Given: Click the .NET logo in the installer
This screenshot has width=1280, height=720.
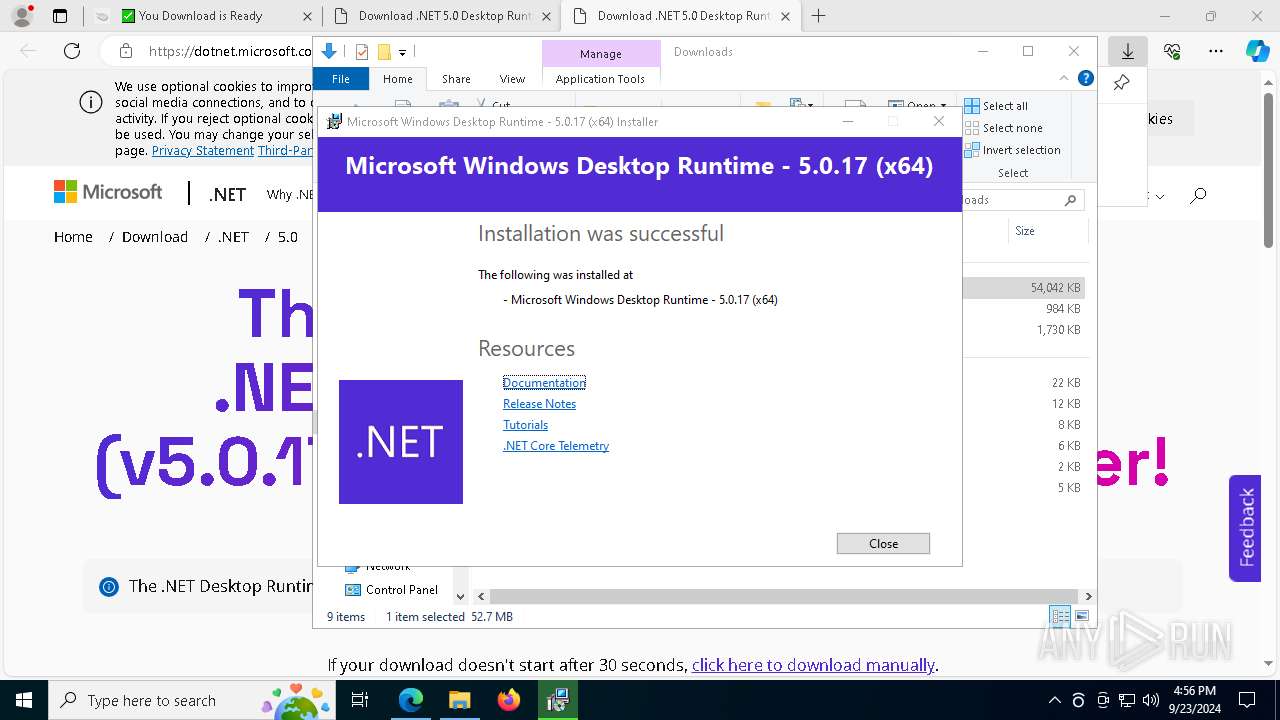Looking at the screenshot, I should point(401,442).
